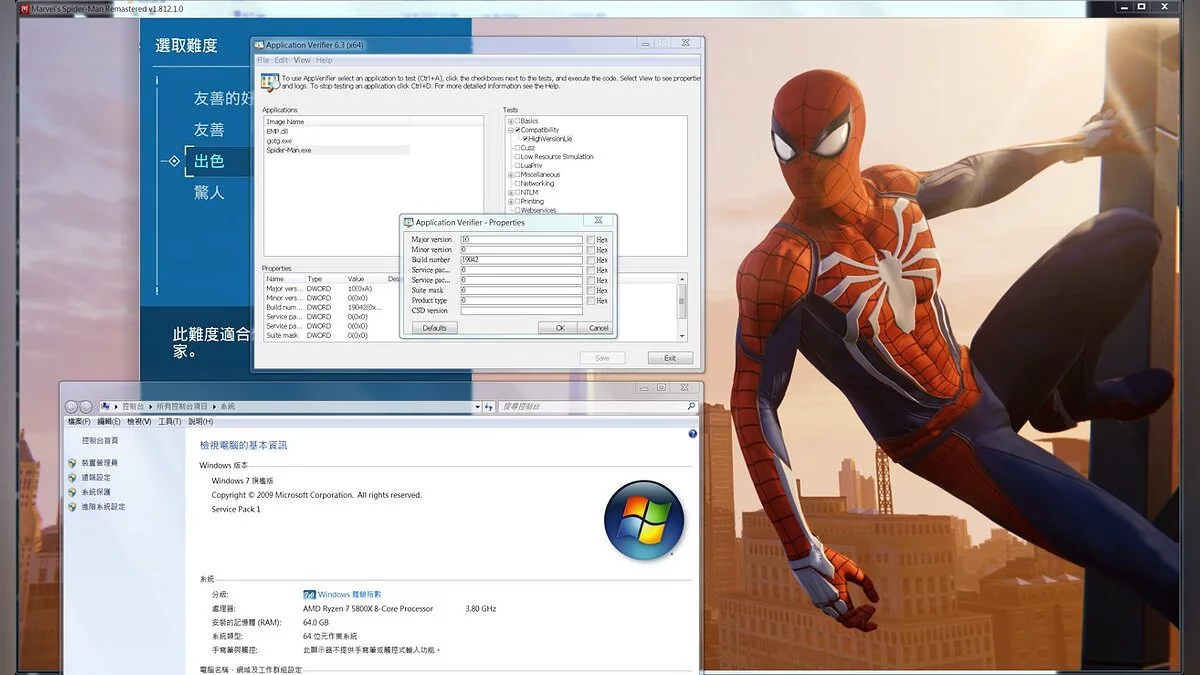Click the address bar refresh icon
The width and height of the screenshot is (1200, 675).
[488, 407]
